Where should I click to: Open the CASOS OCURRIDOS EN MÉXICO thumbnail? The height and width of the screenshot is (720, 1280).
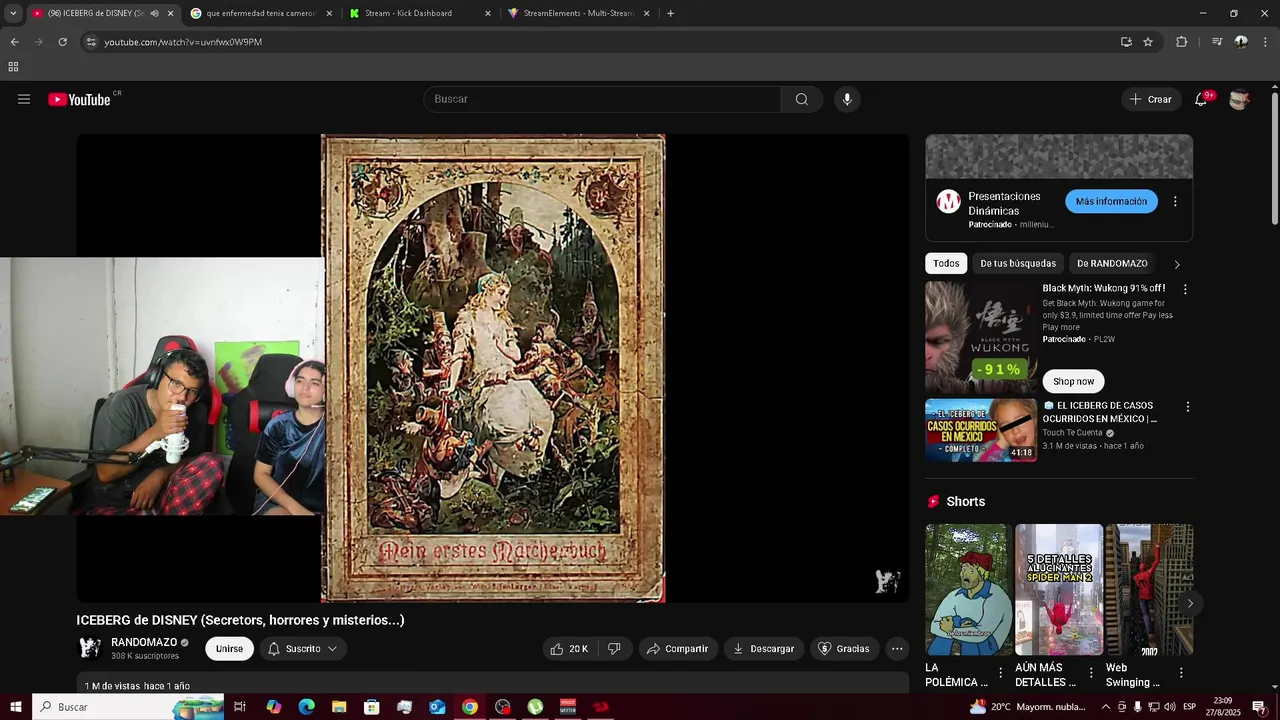point(981,430)
